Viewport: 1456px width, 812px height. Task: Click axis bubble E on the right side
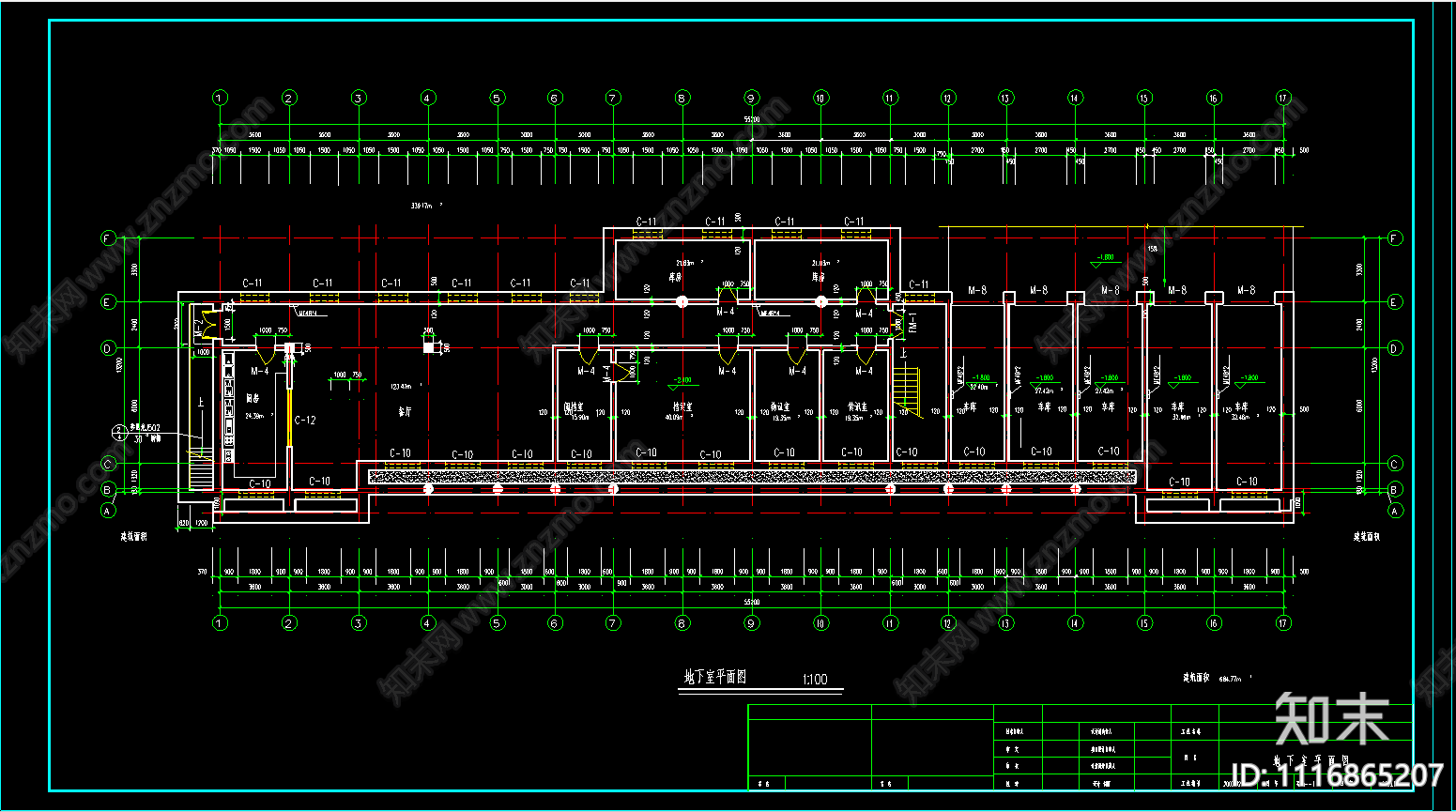click(1395, 301)
